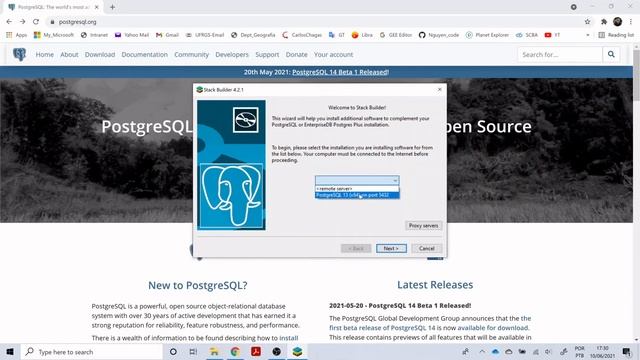
Task: Open PostgreSQL 14 Beta 1 Released banner link
Action: [340, 72]
